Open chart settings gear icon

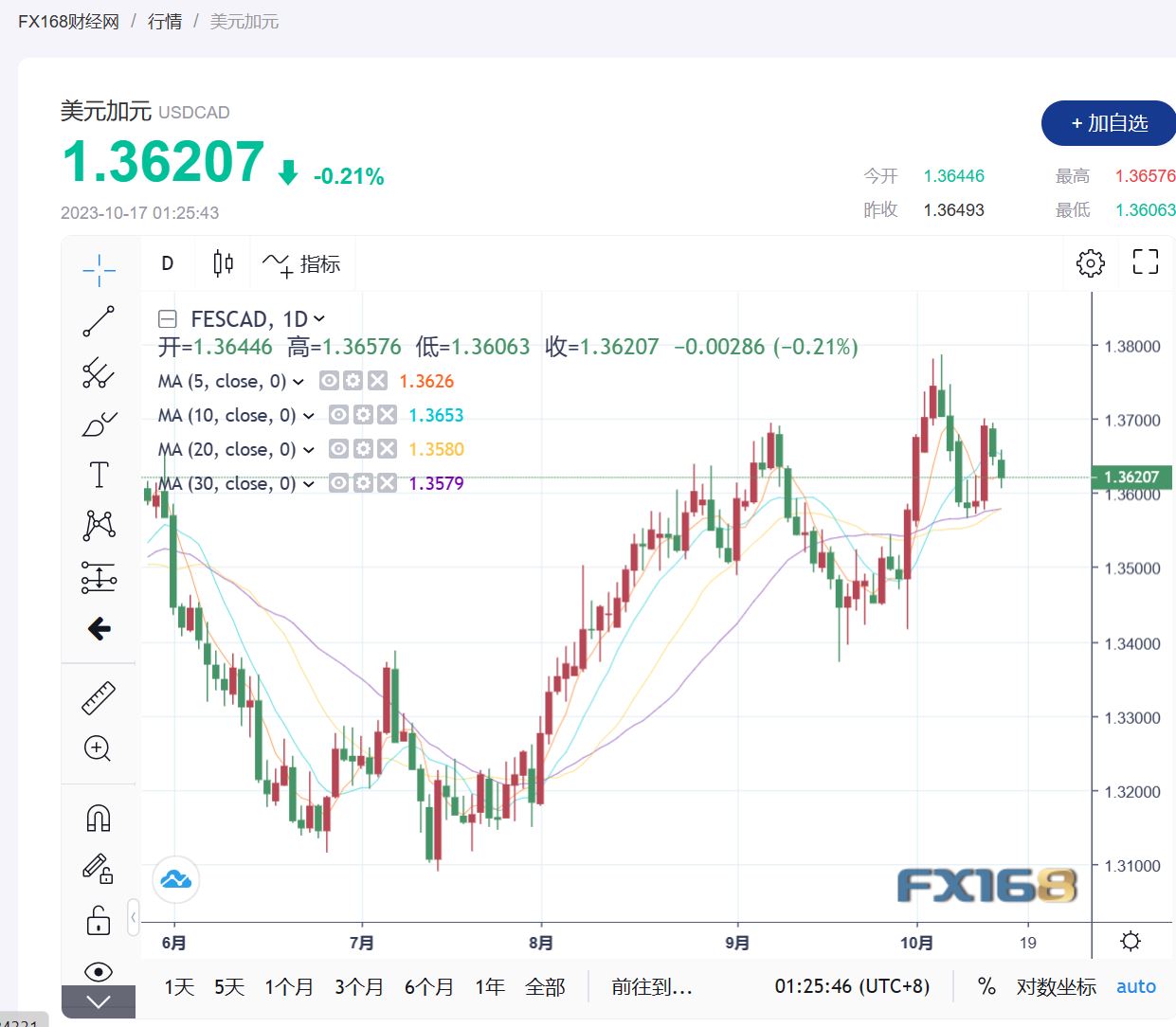click(1091, 263)
